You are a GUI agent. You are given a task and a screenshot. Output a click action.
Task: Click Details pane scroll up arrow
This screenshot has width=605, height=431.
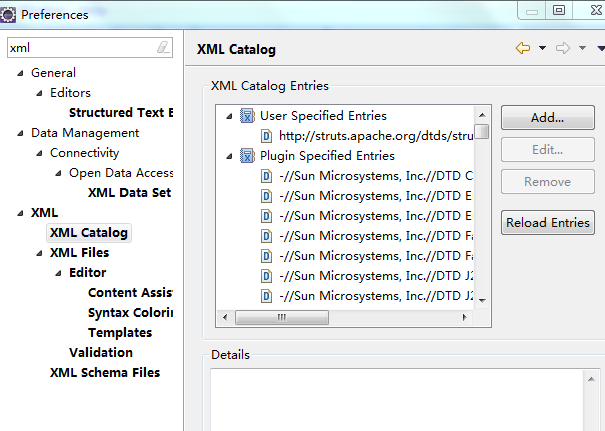tap(591, 379)
